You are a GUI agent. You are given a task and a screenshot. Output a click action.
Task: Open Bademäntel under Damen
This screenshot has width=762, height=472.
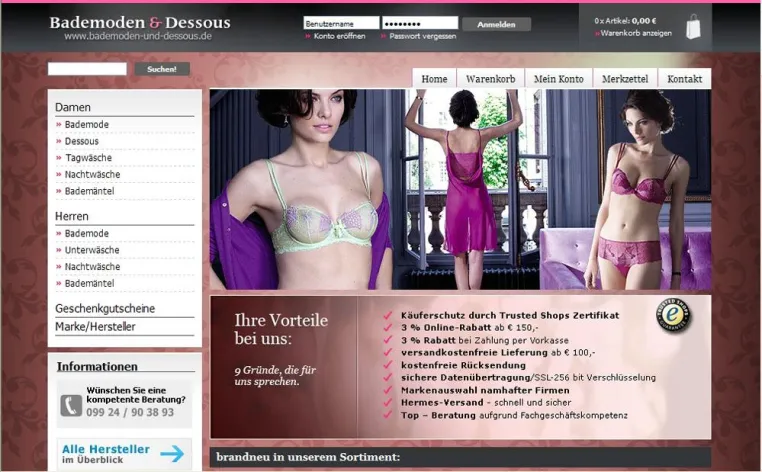(89, 191)
